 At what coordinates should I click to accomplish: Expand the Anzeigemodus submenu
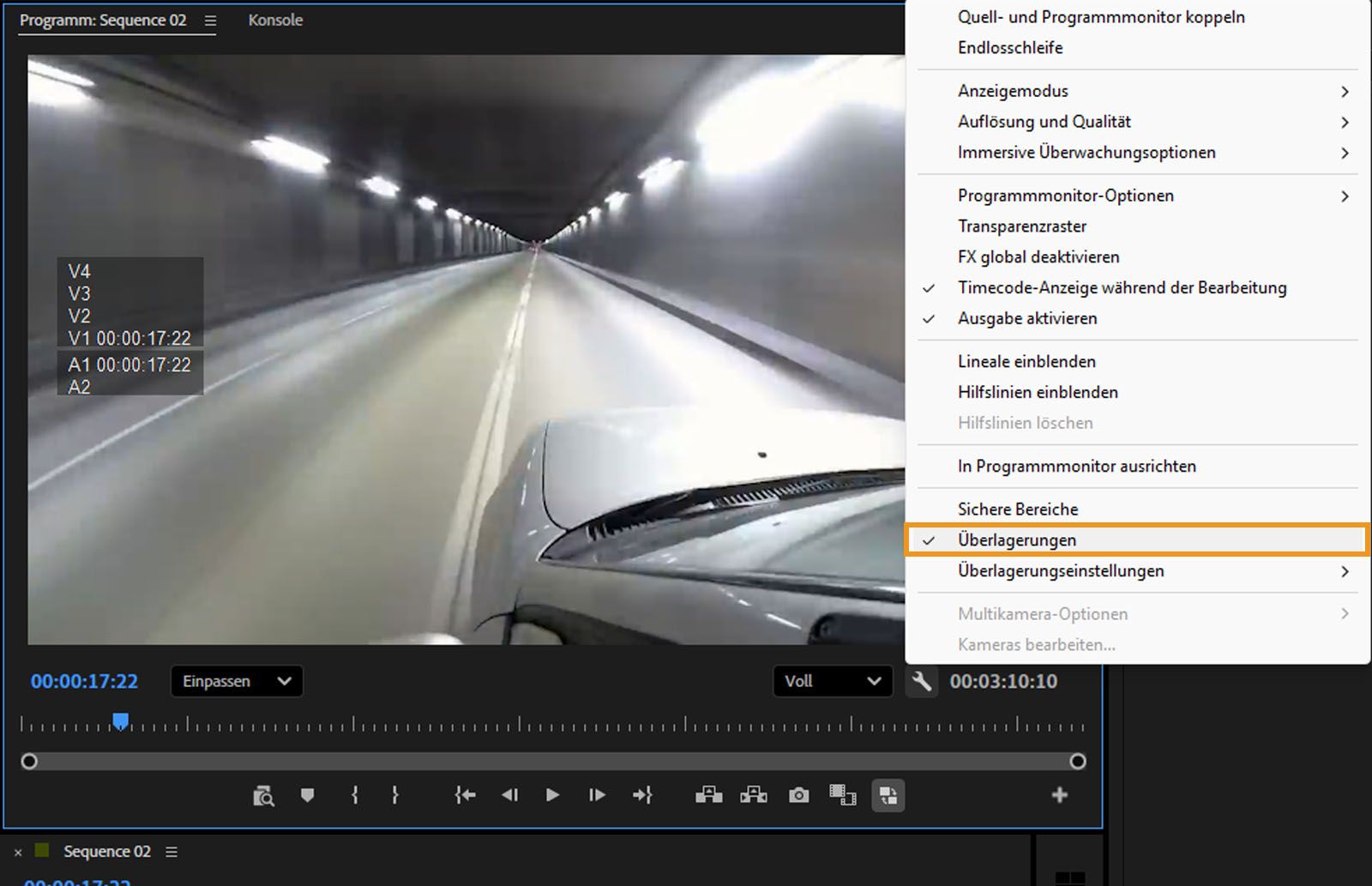[1013, 91]
